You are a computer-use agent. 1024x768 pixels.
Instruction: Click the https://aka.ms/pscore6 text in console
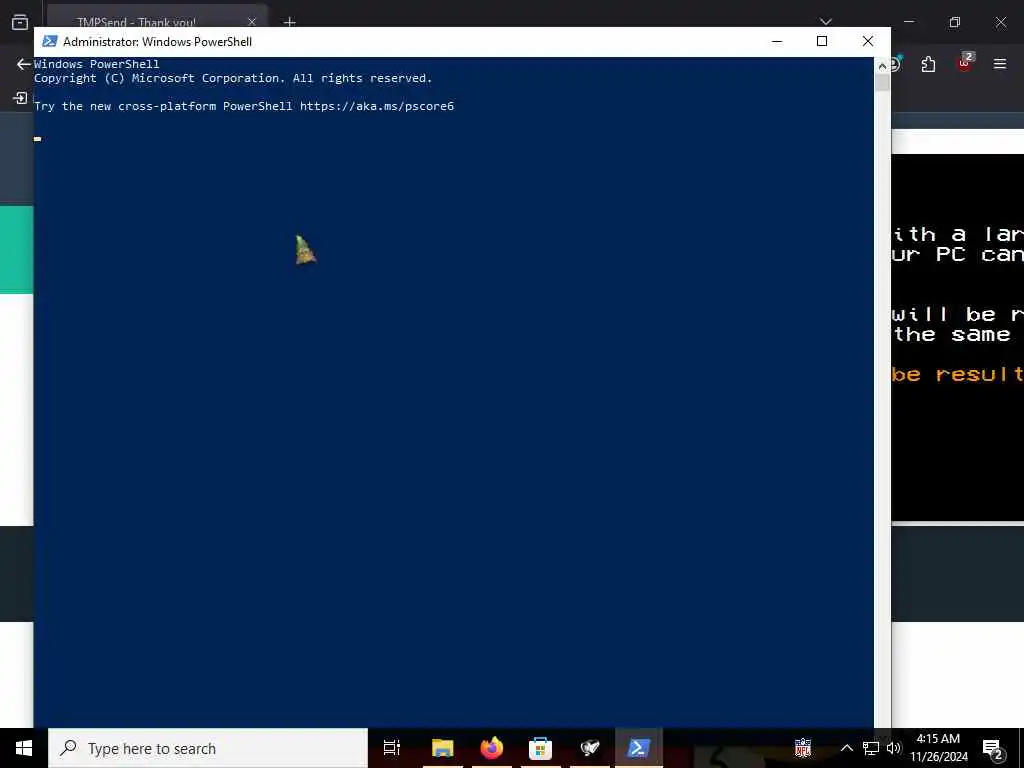tap(377, 106)
